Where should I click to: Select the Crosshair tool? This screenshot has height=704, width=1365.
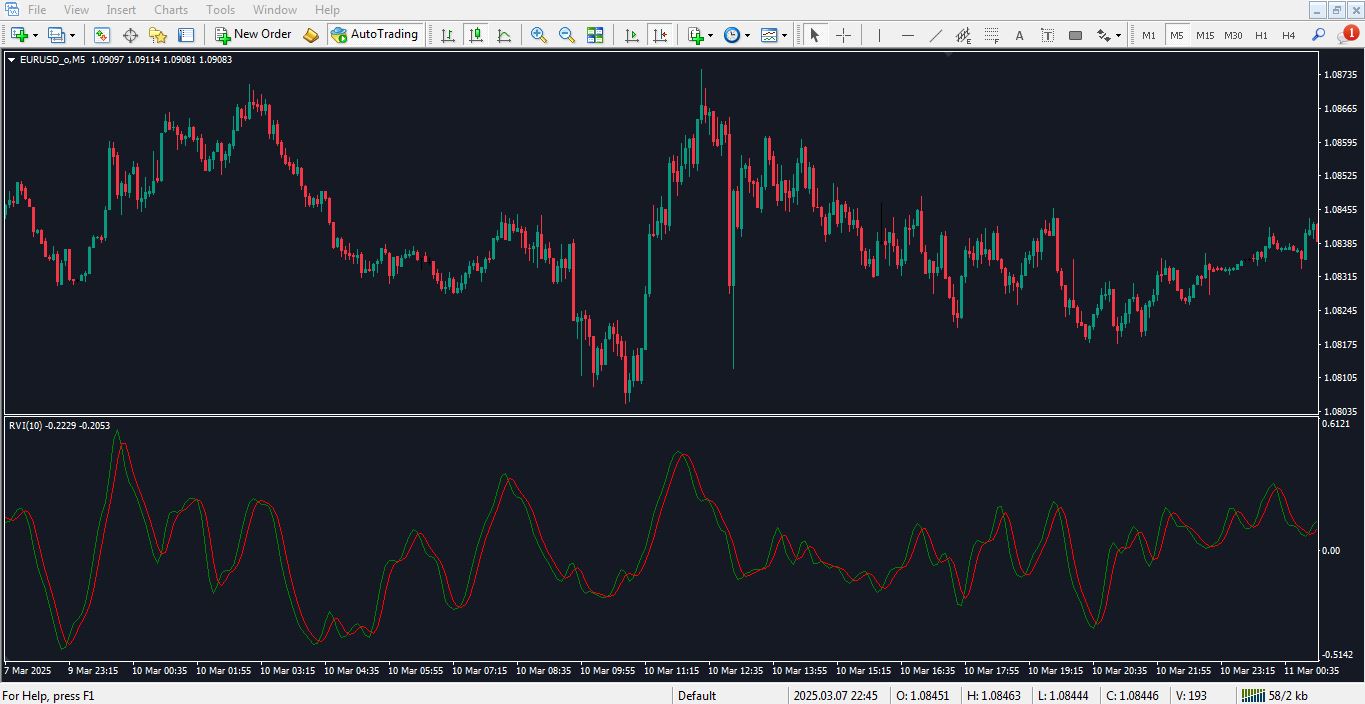(843, 35)
